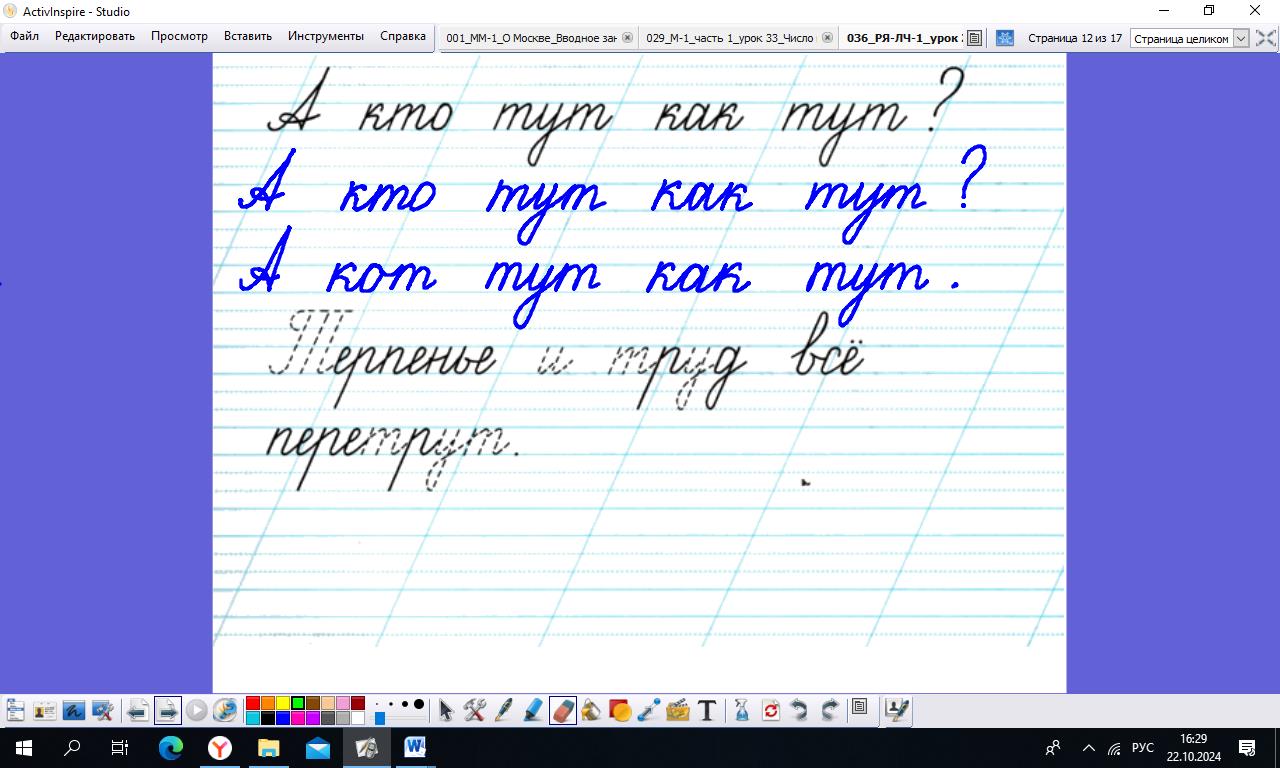Image resolution: width=1280 pixels, height=768 pixels.
Task: Open the taskbar notification center icon
Action: pos(1247,747)
